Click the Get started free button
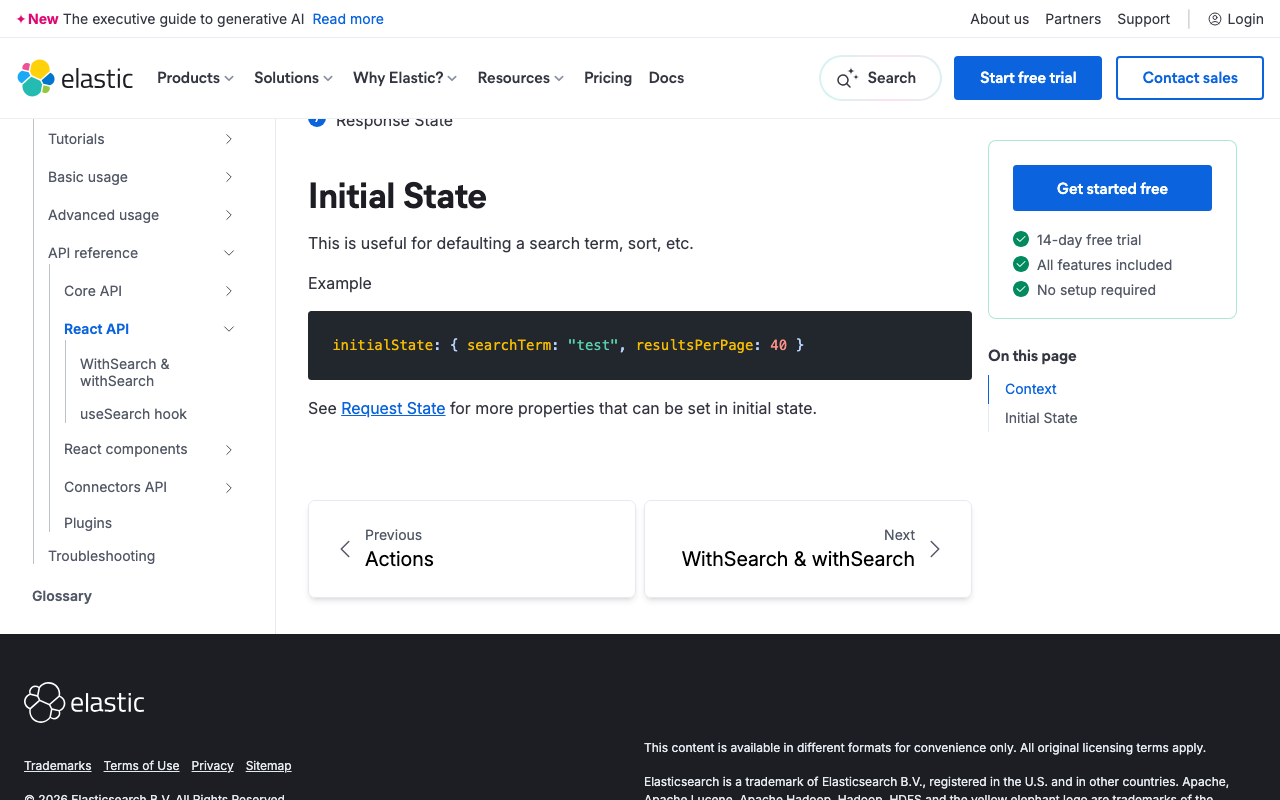Image resolution: width=1280 pixels, height=800 pixels. (x=1112, y=187)
